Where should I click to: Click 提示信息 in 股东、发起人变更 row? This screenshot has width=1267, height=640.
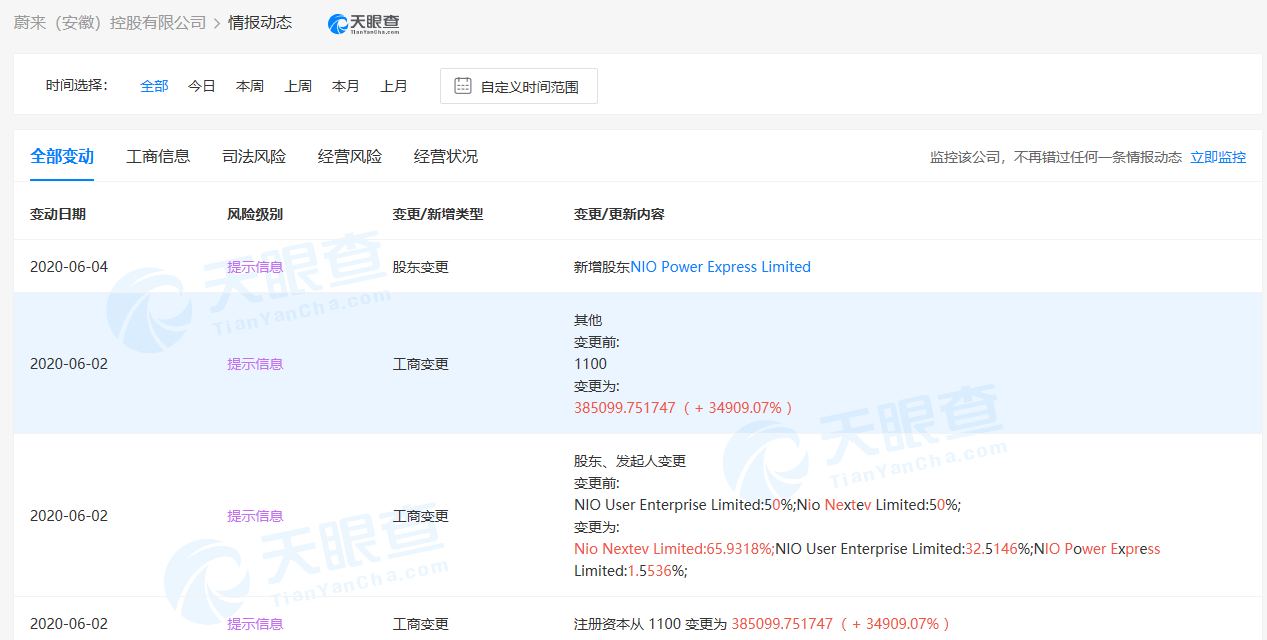point(255,516)
